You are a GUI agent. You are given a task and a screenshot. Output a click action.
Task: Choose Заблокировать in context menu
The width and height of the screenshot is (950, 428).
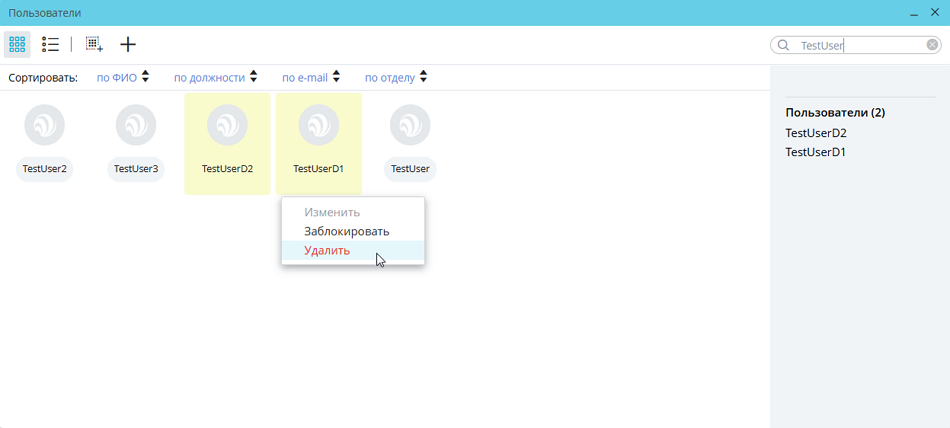[346, 232]
